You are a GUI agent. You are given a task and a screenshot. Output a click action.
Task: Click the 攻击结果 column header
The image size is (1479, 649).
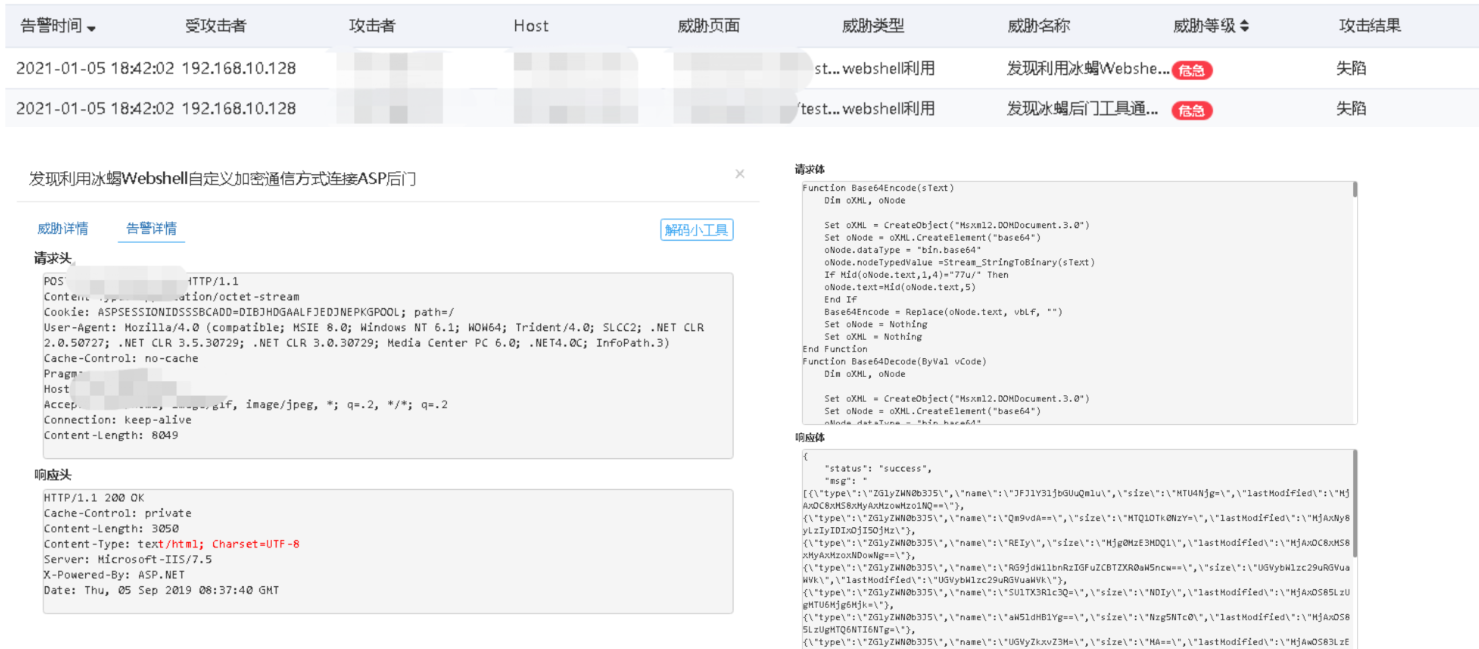pyautogui.click(x=1369, y=26)
